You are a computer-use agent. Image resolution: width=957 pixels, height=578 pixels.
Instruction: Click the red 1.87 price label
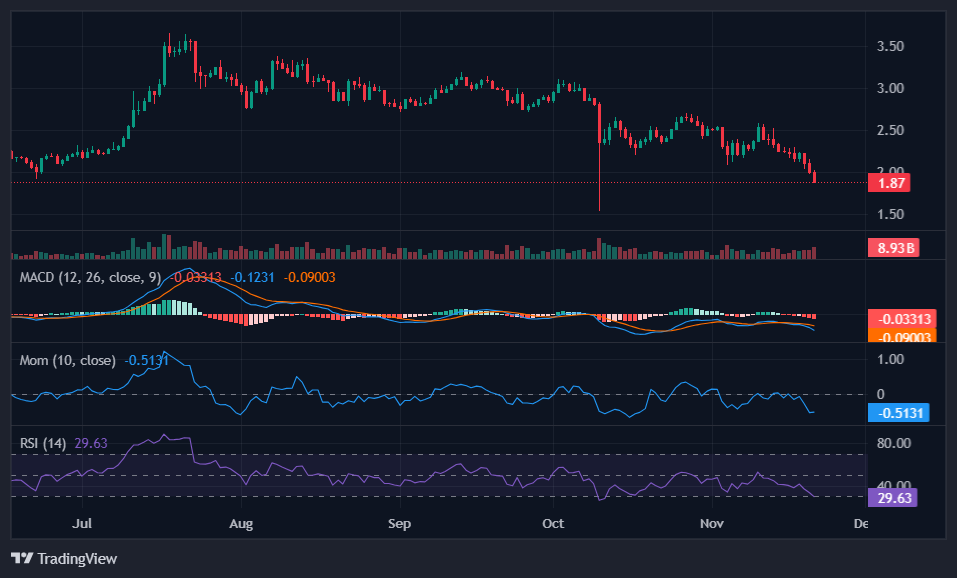click(x=889, y=183)
